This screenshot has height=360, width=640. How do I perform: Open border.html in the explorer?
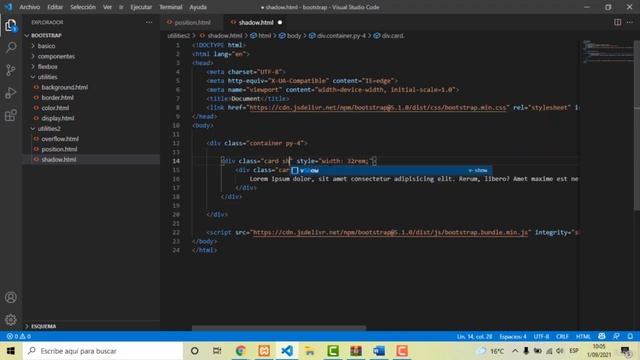(x=58, y=98)
